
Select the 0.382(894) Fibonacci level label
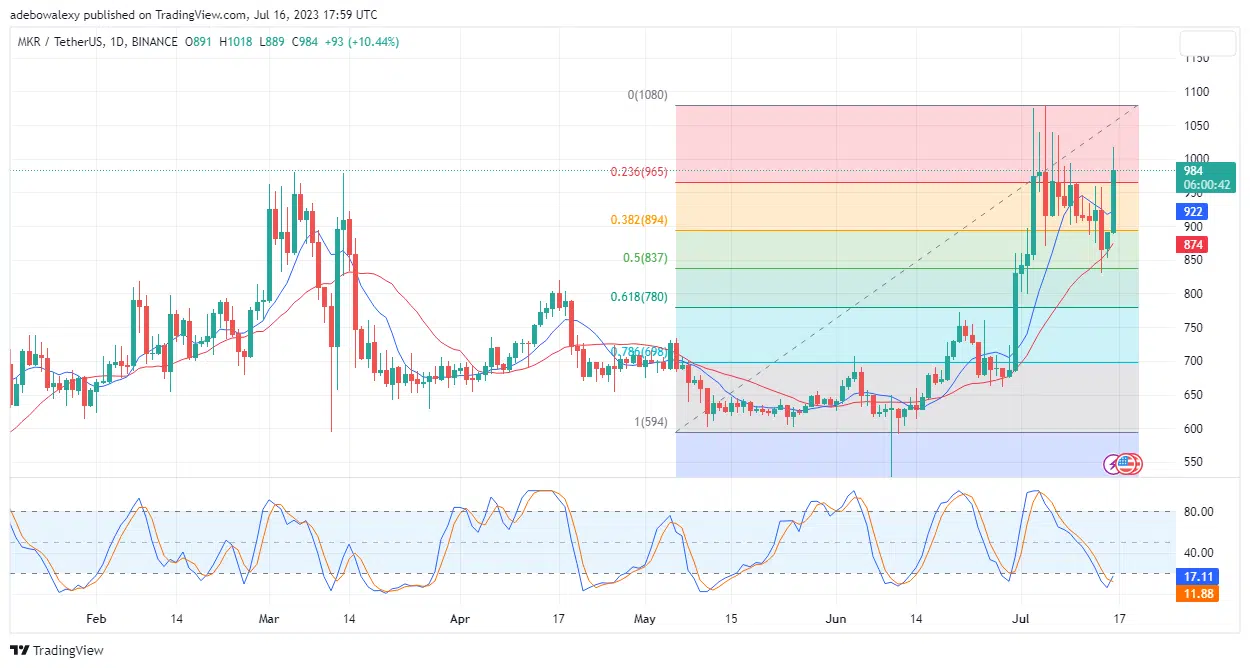(x=640, y=220)
